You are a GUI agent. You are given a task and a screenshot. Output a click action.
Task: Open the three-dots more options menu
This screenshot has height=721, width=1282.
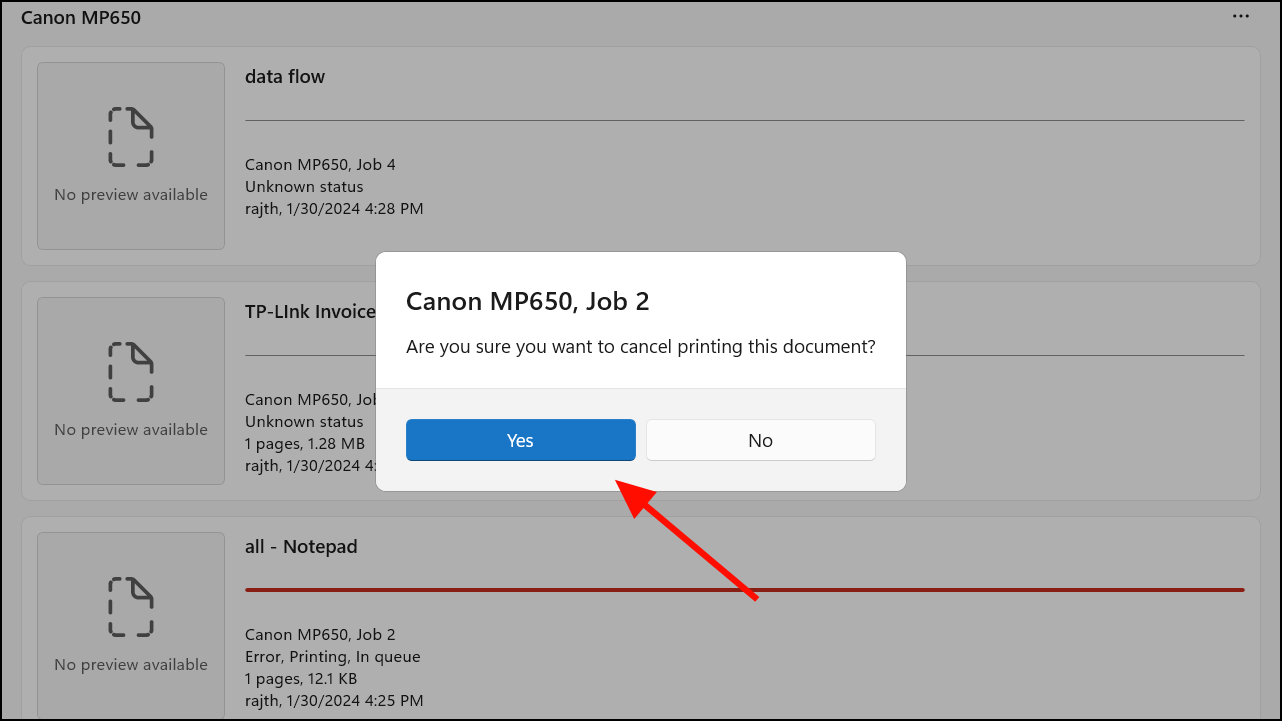pyautogui.click(x=1241, y=16)
